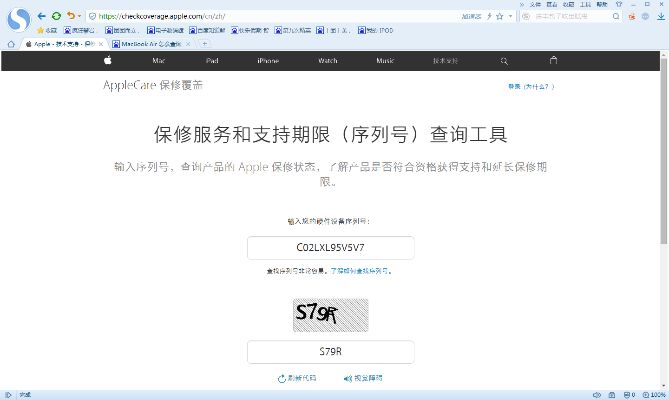Click the search magnifier in browser toolbar

coord(616,16)
